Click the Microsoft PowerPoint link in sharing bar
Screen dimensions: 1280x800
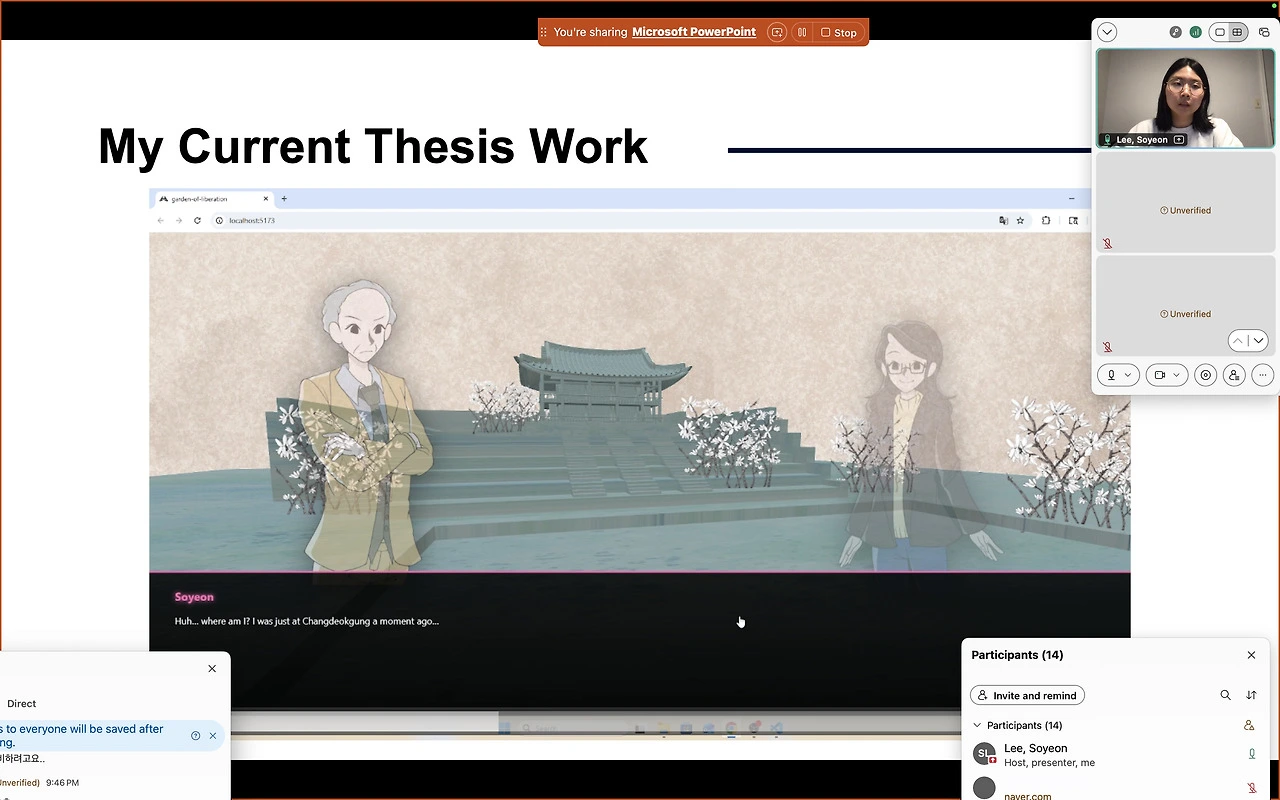point(694,32)
